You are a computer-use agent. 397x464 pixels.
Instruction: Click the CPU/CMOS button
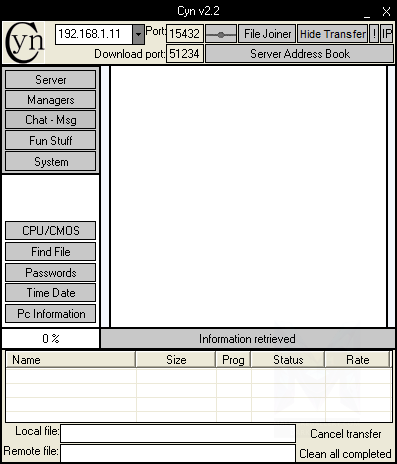[x=51, y=231]
